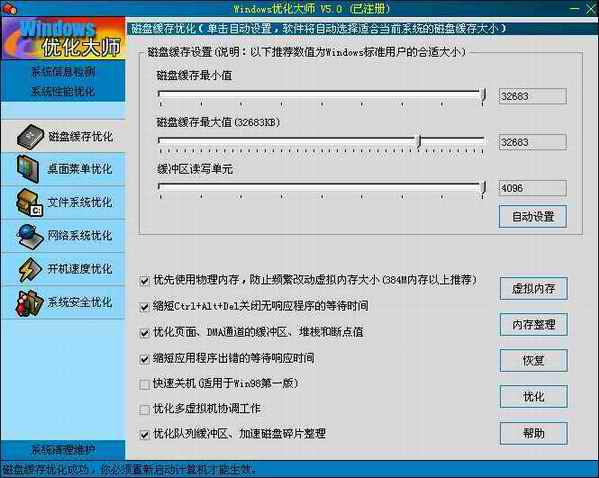Click the 磁盘缓存最小值 slider thumb

coord(483,95)
